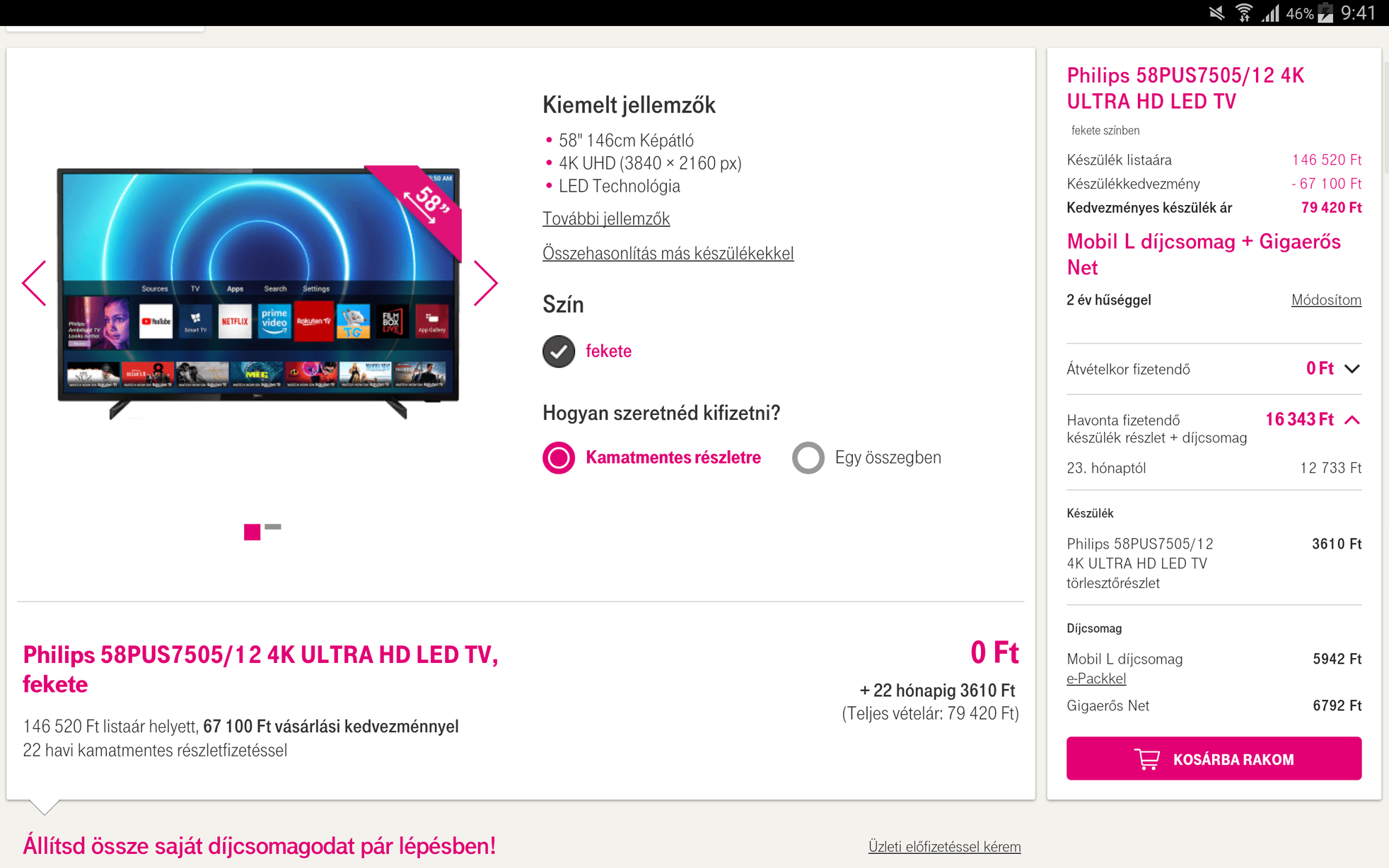Viewport: 1389px width, 868px height.
Task: Click the Üzleti előfizetéssel kérem link
Action: tap(944, 846)
